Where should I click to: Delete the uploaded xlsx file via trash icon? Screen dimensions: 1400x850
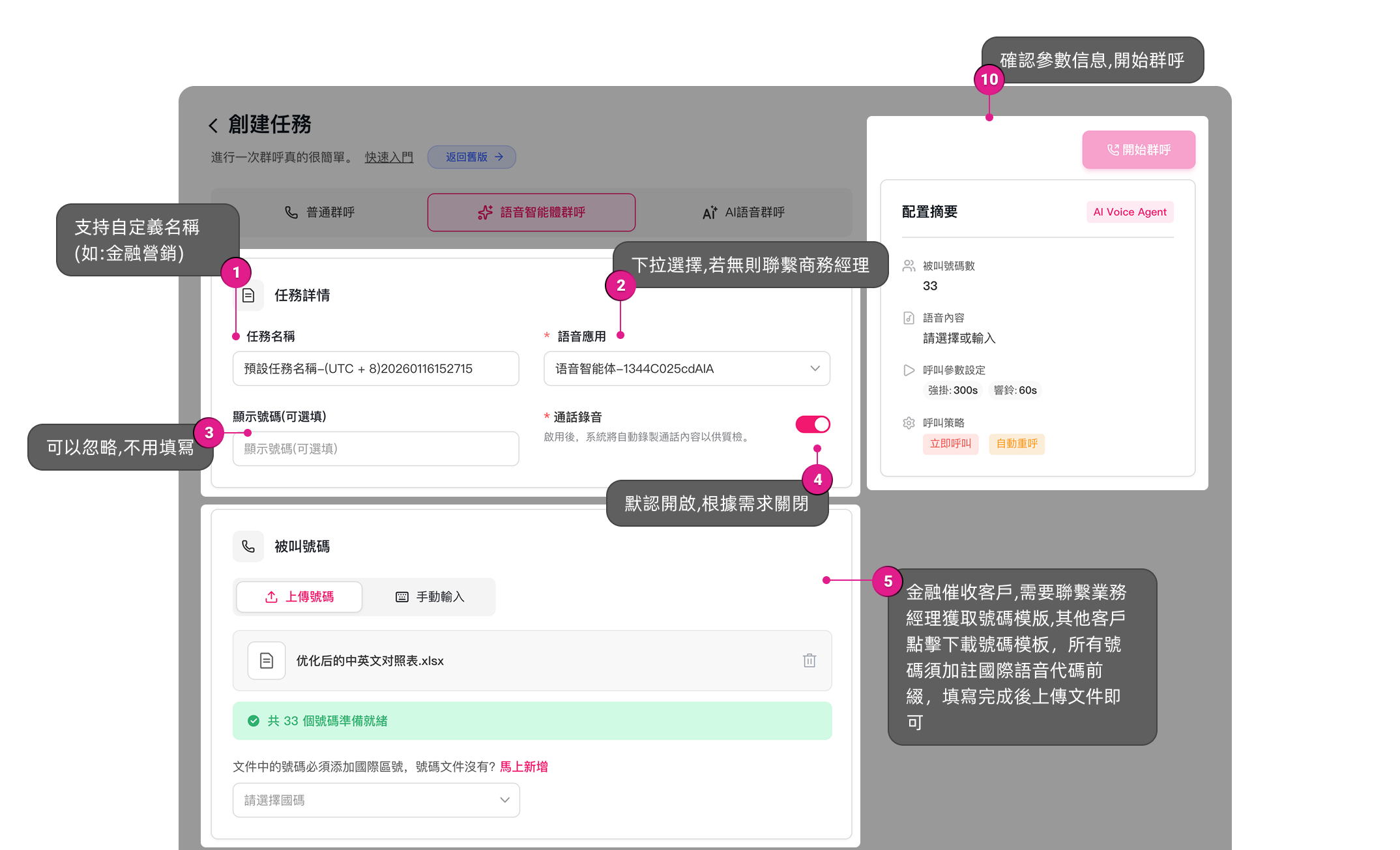[x=809, y=660]
